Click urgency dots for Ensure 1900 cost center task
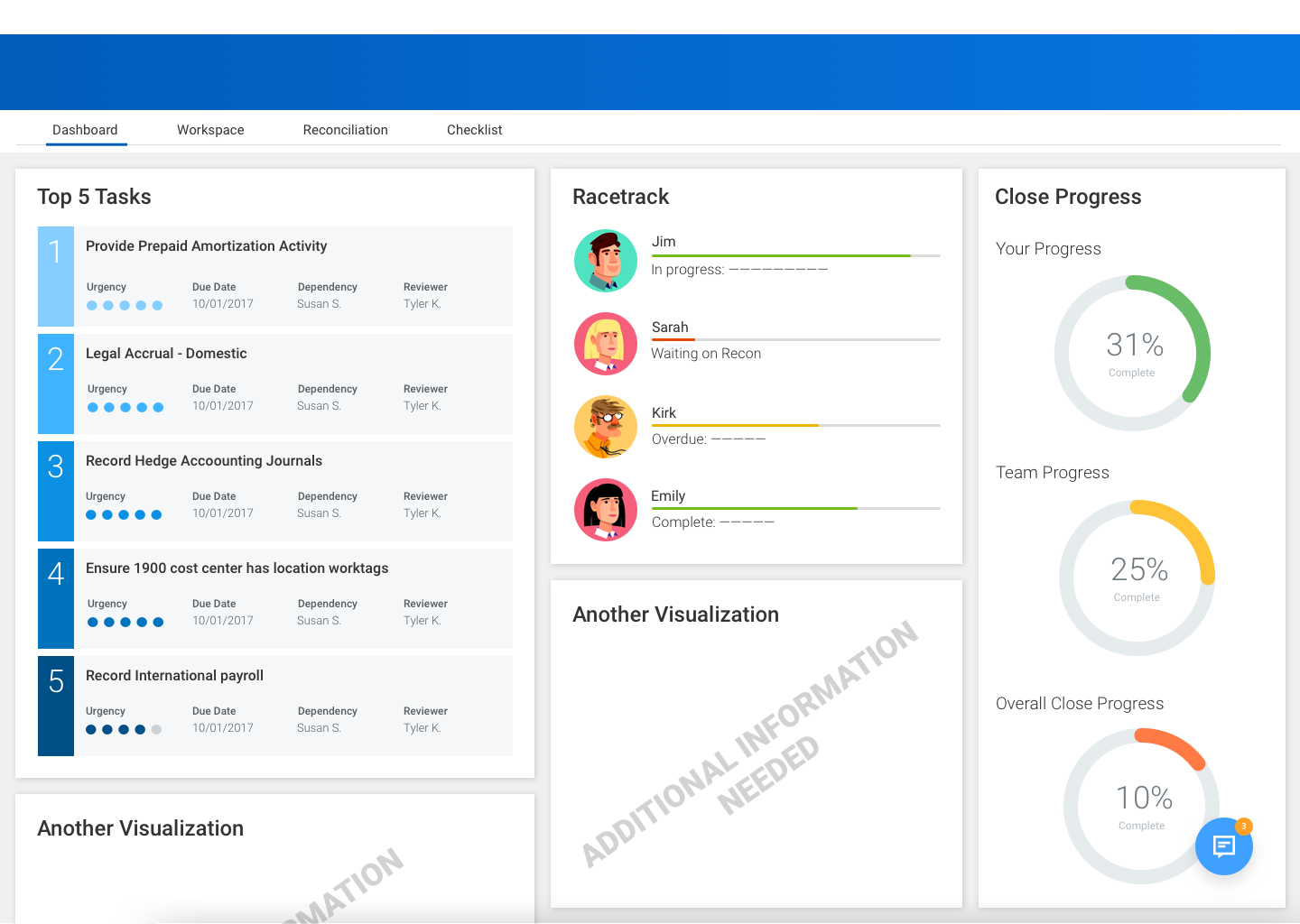 [125, 623]
